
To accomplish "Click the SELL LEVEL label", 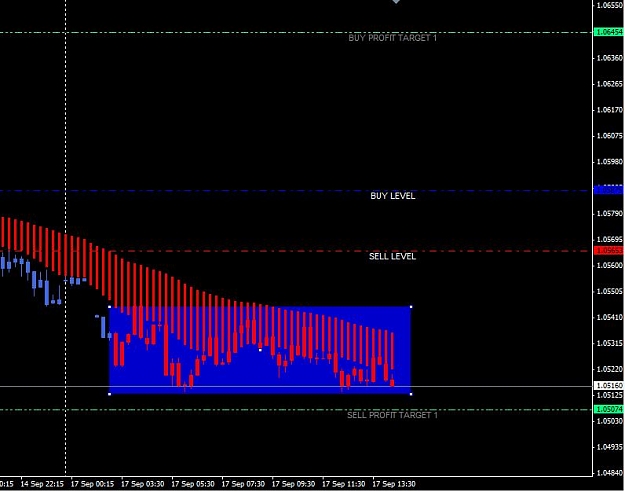I will [393, 256].
